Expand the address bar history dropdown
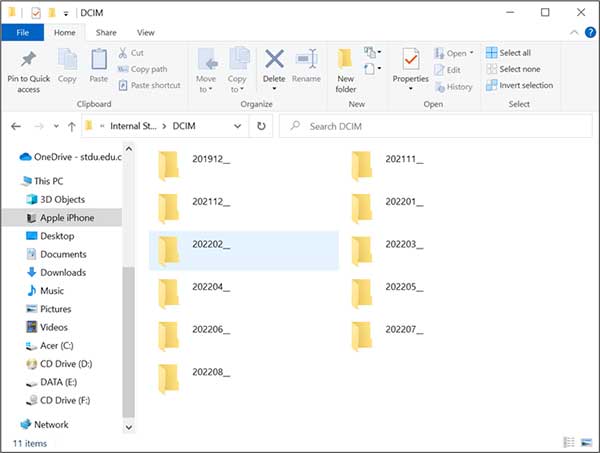The height and width of the screenshot is (453, 600). (238, 126)
